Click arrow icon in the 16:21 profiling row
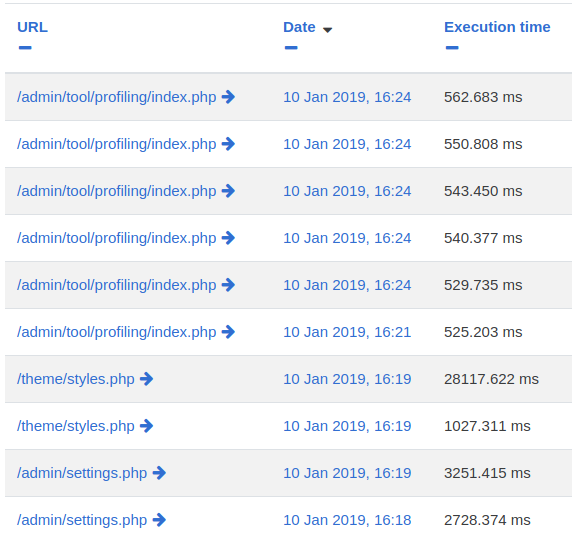 [228, 332]
